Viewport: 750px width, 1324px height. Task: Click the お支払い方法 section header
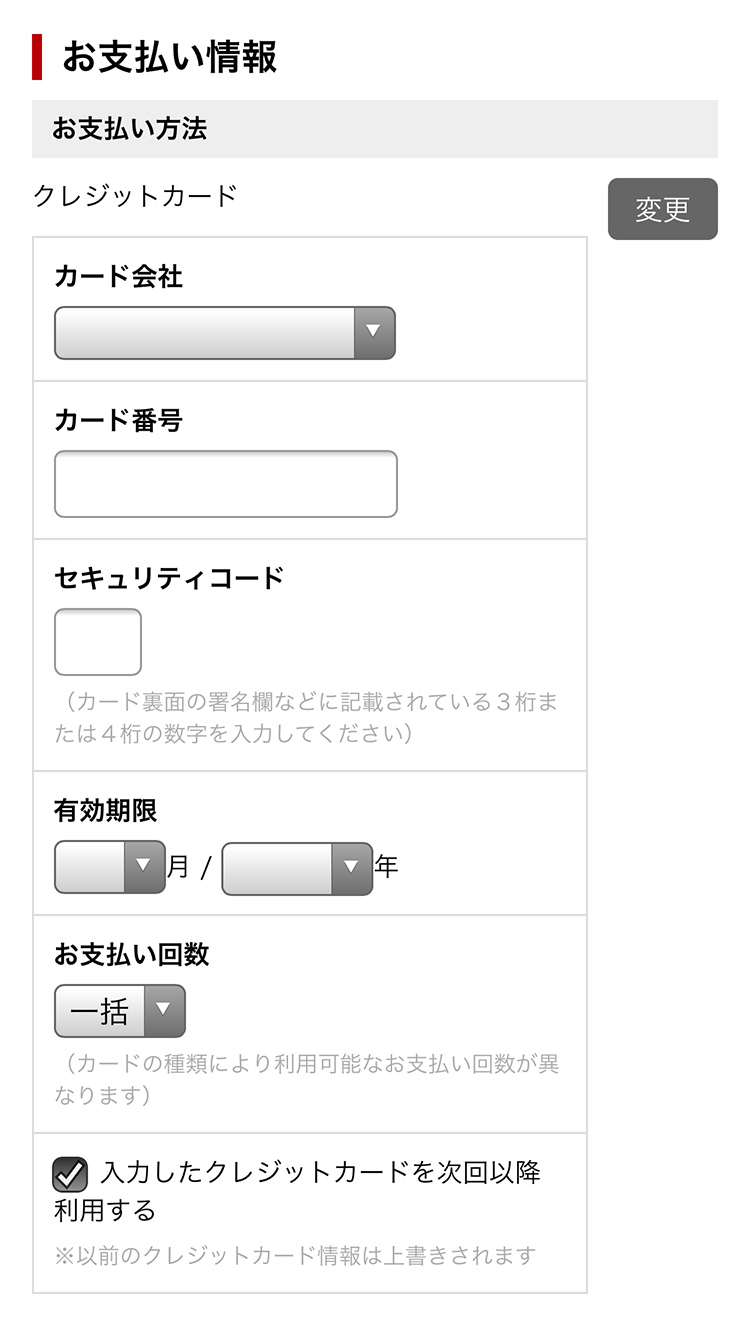pos(130,129)
